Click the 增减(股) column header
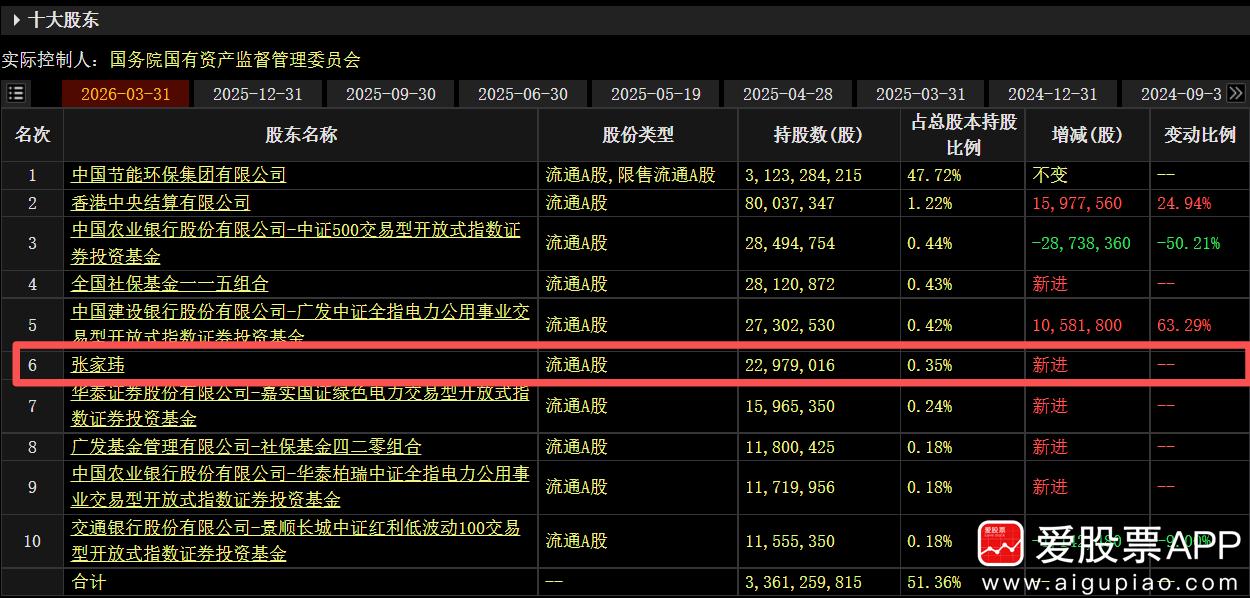The image size is (1250, 598). [1087, 135]
